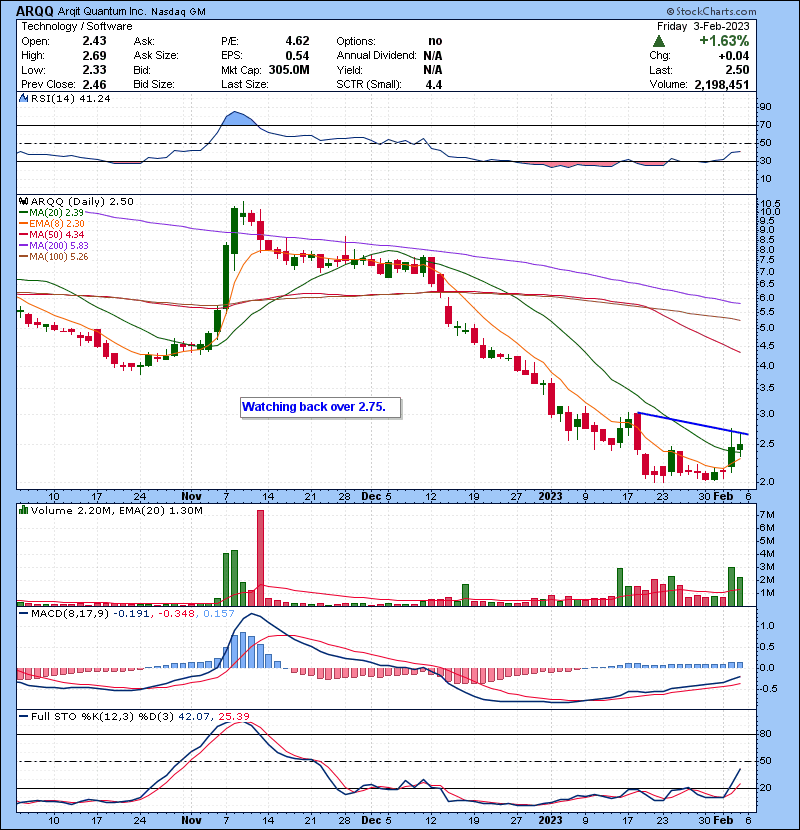The height and width of the screenshot is (830, 800).
Task: Click the EMA(8) 2.30 legend entry
Action: pos(52,223)
